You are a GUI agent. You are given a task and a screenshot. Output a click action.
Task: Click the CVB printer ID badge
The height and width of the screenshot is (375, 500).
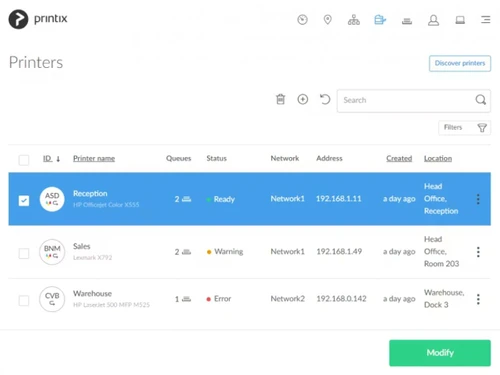(52, 299)
